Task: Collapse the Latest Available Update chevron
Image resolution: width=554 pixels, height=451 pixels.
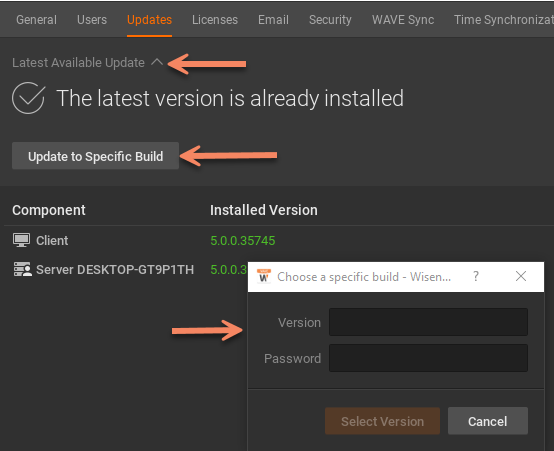Action: click(157, 63)
